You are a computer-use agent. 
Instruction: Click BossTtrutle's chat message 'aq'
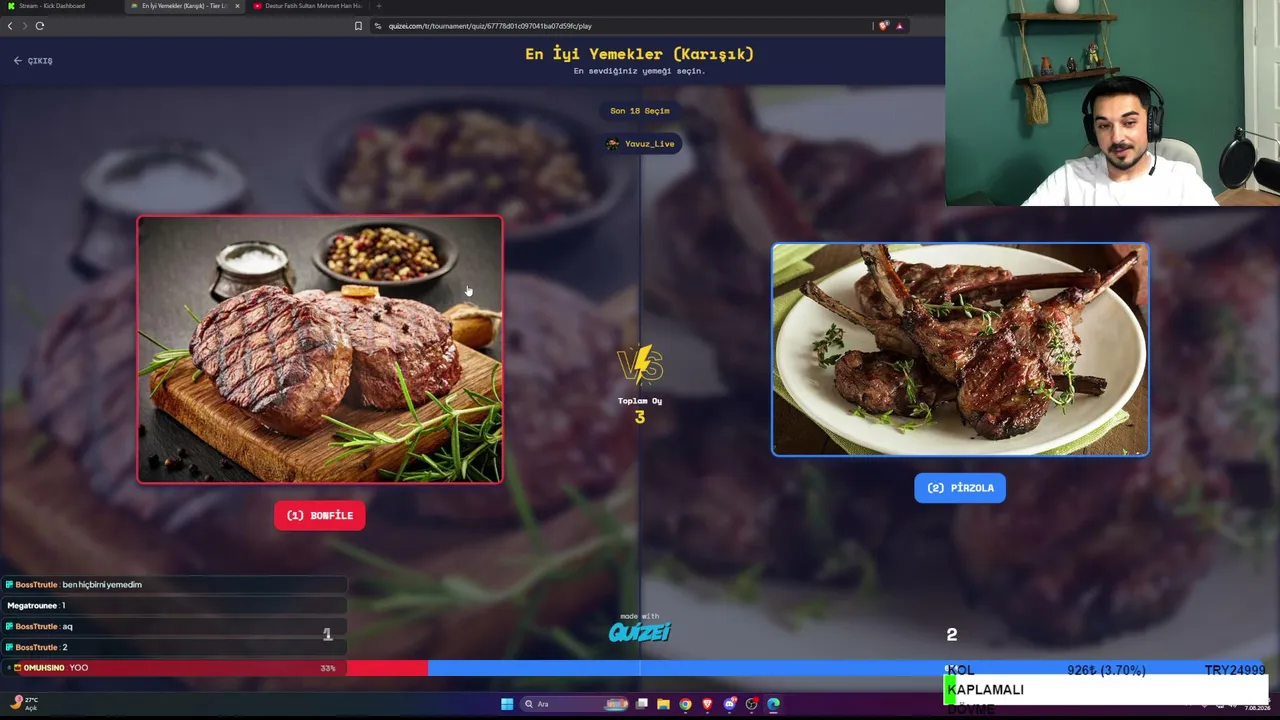[174, 627]
